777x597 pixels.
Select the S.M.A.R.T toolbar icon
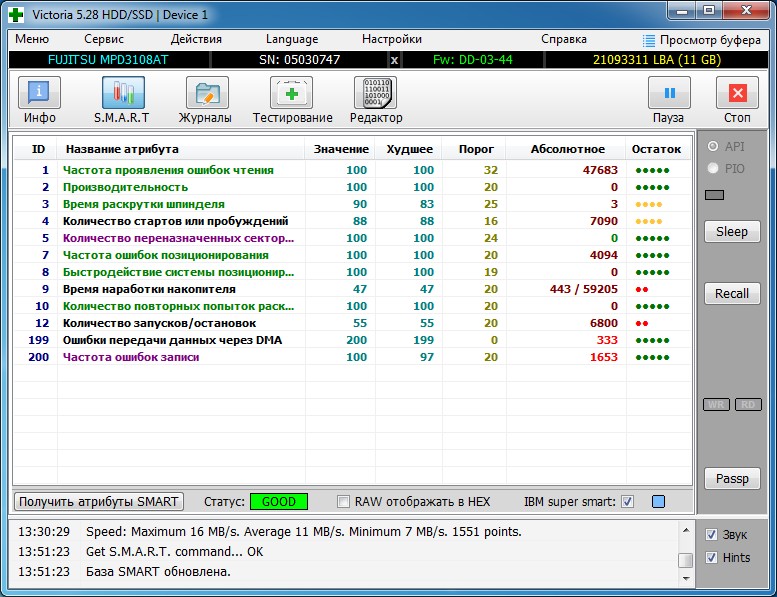pyautogui.click(x=123, y=93)
